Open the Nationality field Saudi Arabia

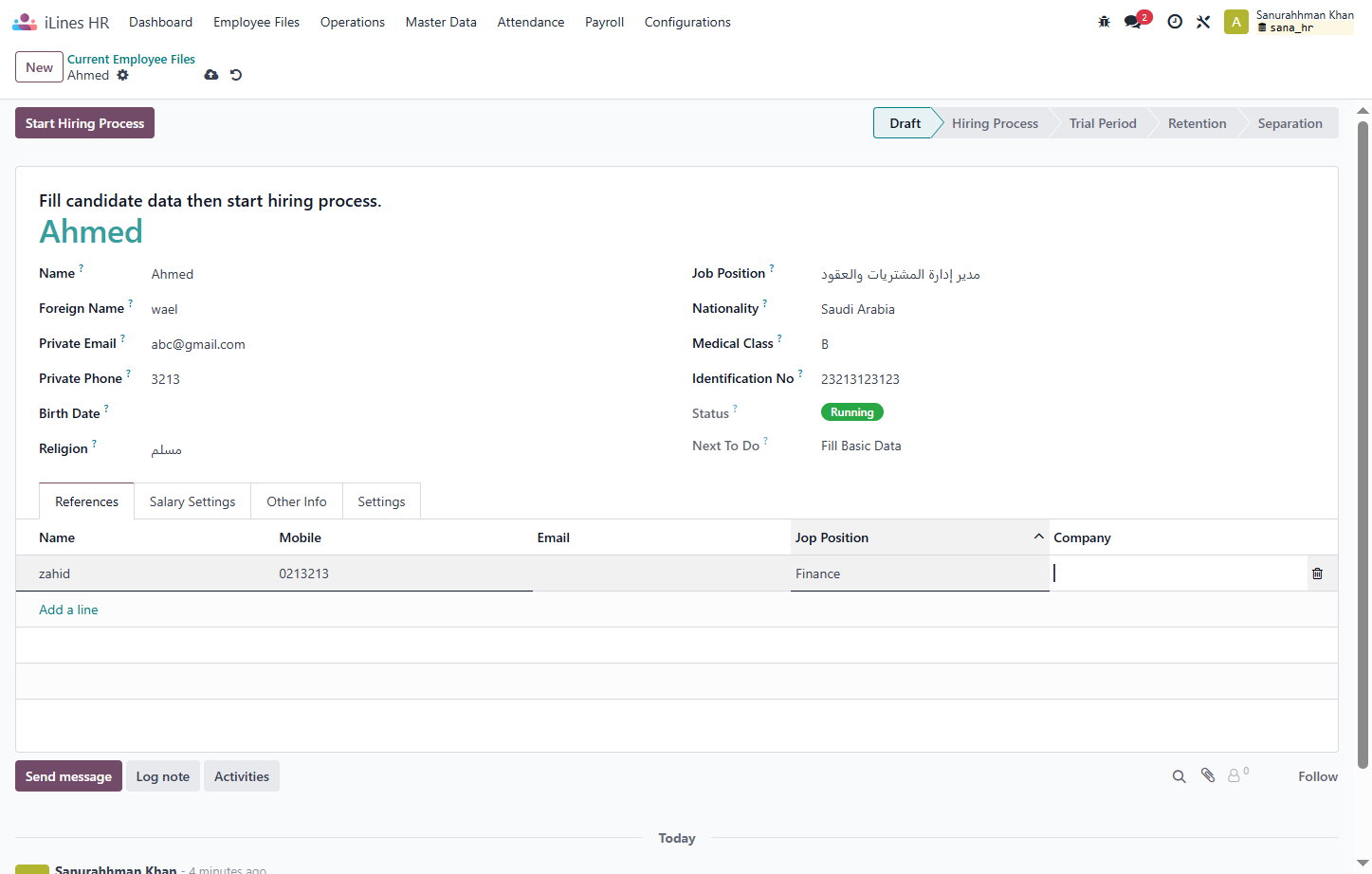[x=1068, y=309]
